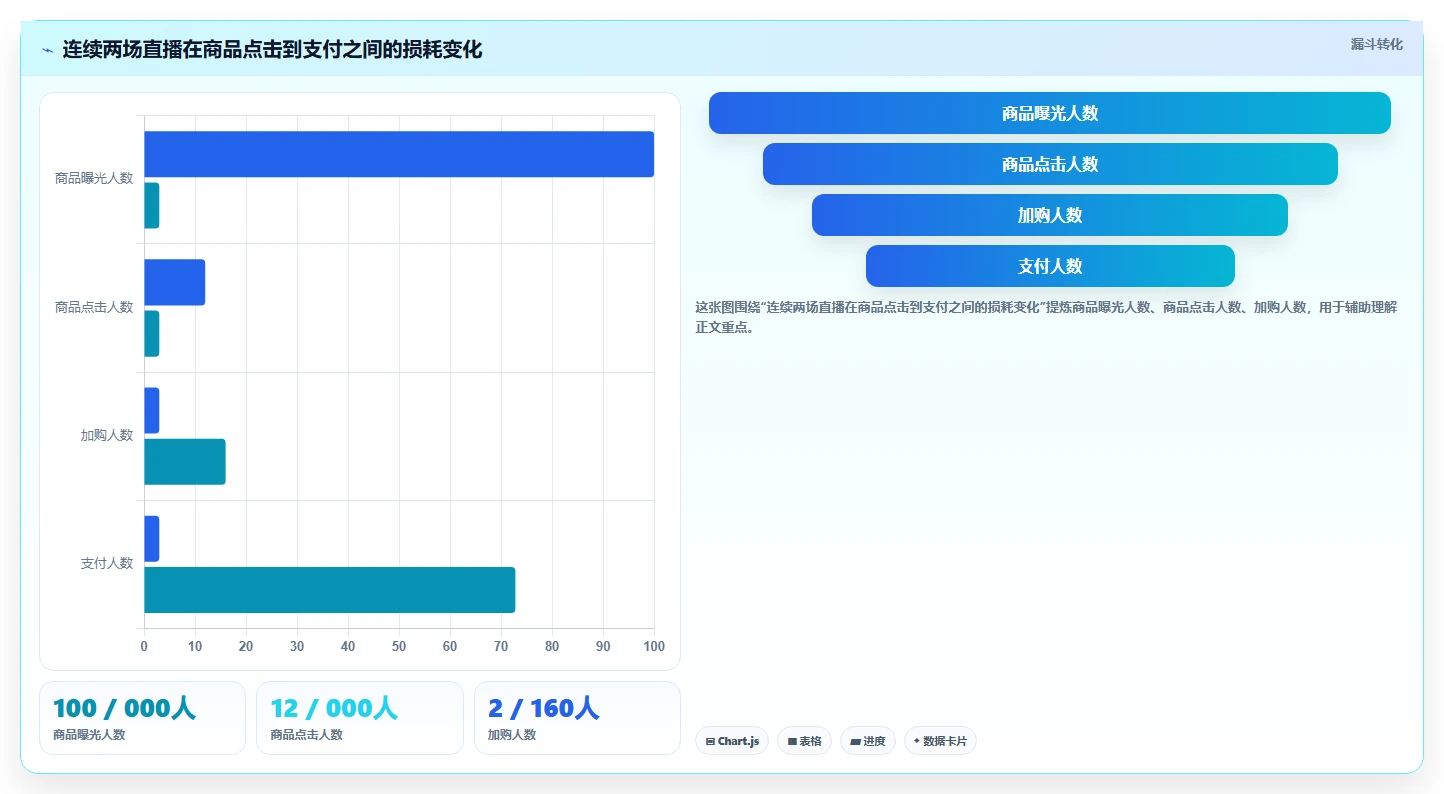Screen dimensions: 1444x794
Task: Click the x-axis tick value 0
Action: click(x=144, y=646)
